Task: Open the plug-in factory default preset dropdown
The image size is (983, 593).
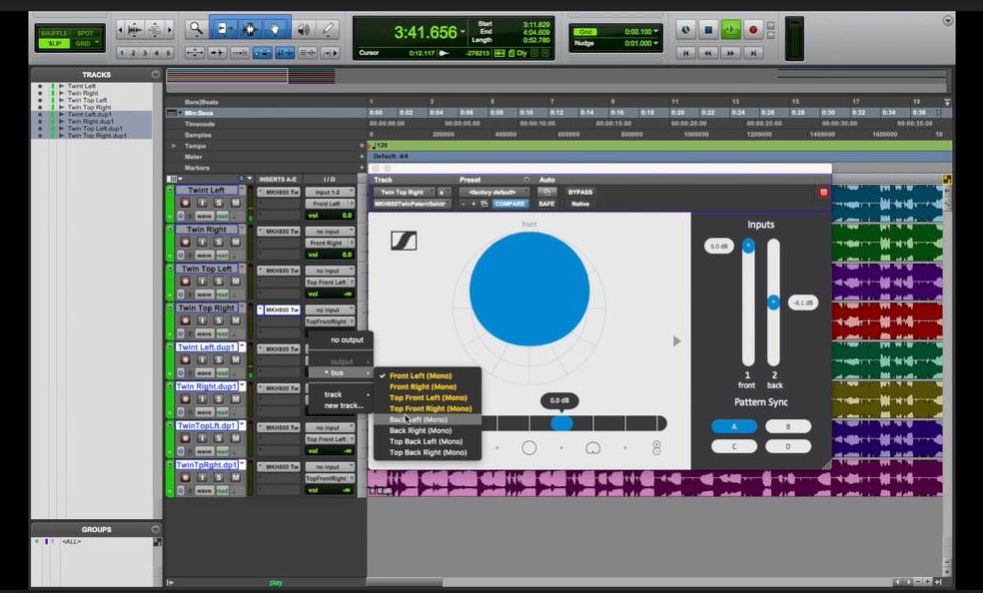Action: (x=495, y=192)
